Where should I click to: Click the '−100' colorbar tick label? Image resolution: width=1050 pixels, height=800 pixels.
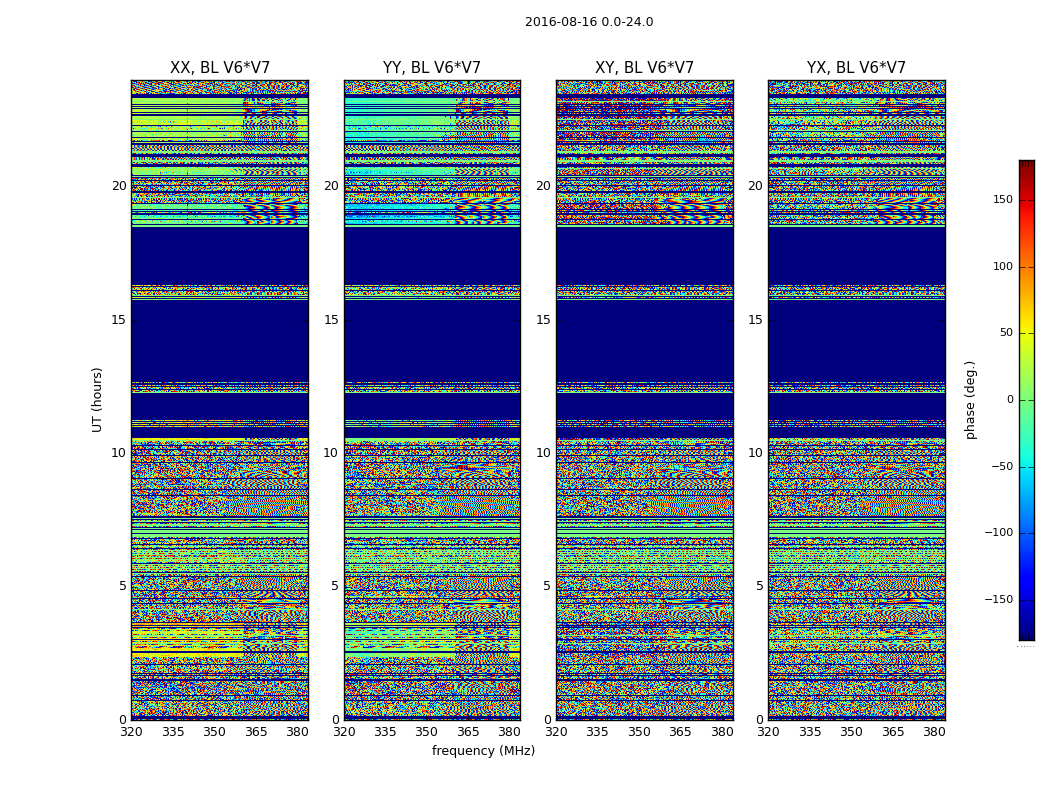tap(999, 532)
